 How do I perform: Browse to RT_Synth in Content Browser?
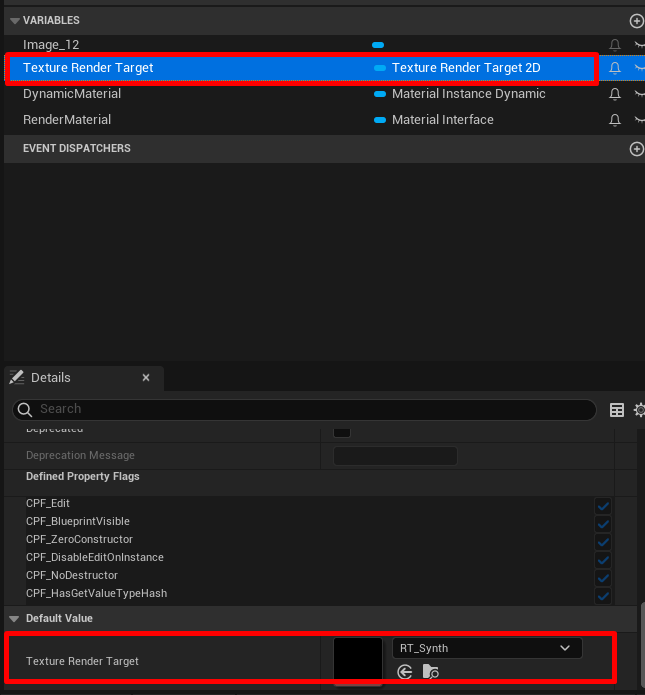(x=430, y=672)
